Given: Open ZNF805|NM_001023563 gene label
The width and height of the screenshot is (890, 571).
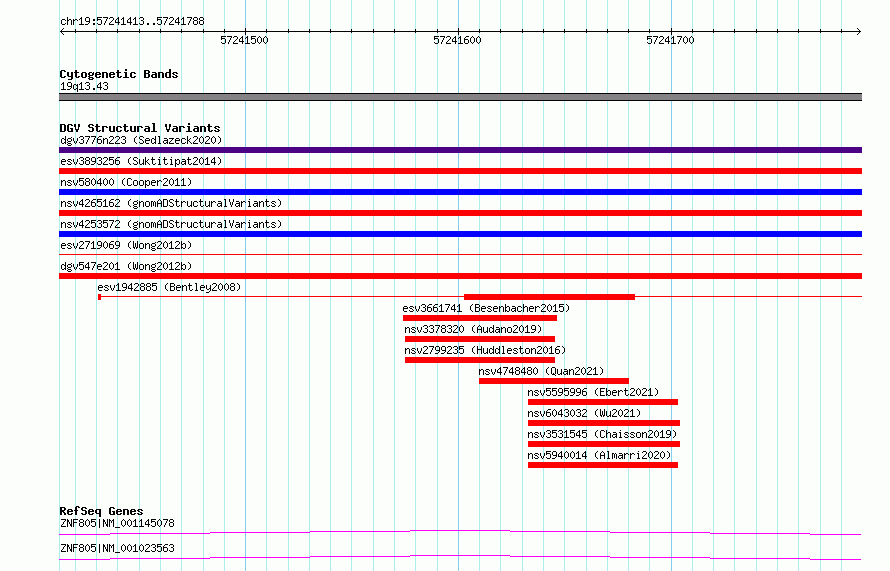Looking at the screenshot, I should [117, 548].
